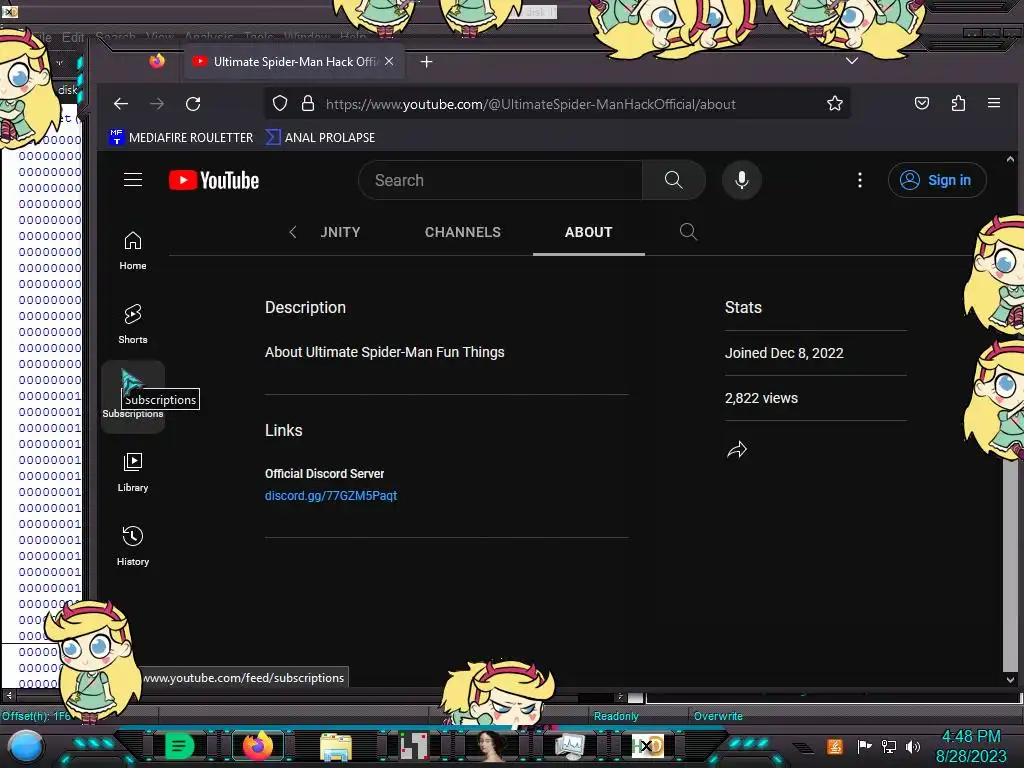1024x768 pixels.
Task: Open the Firefox extensions puzzle icon
Action: pos(958,103)
